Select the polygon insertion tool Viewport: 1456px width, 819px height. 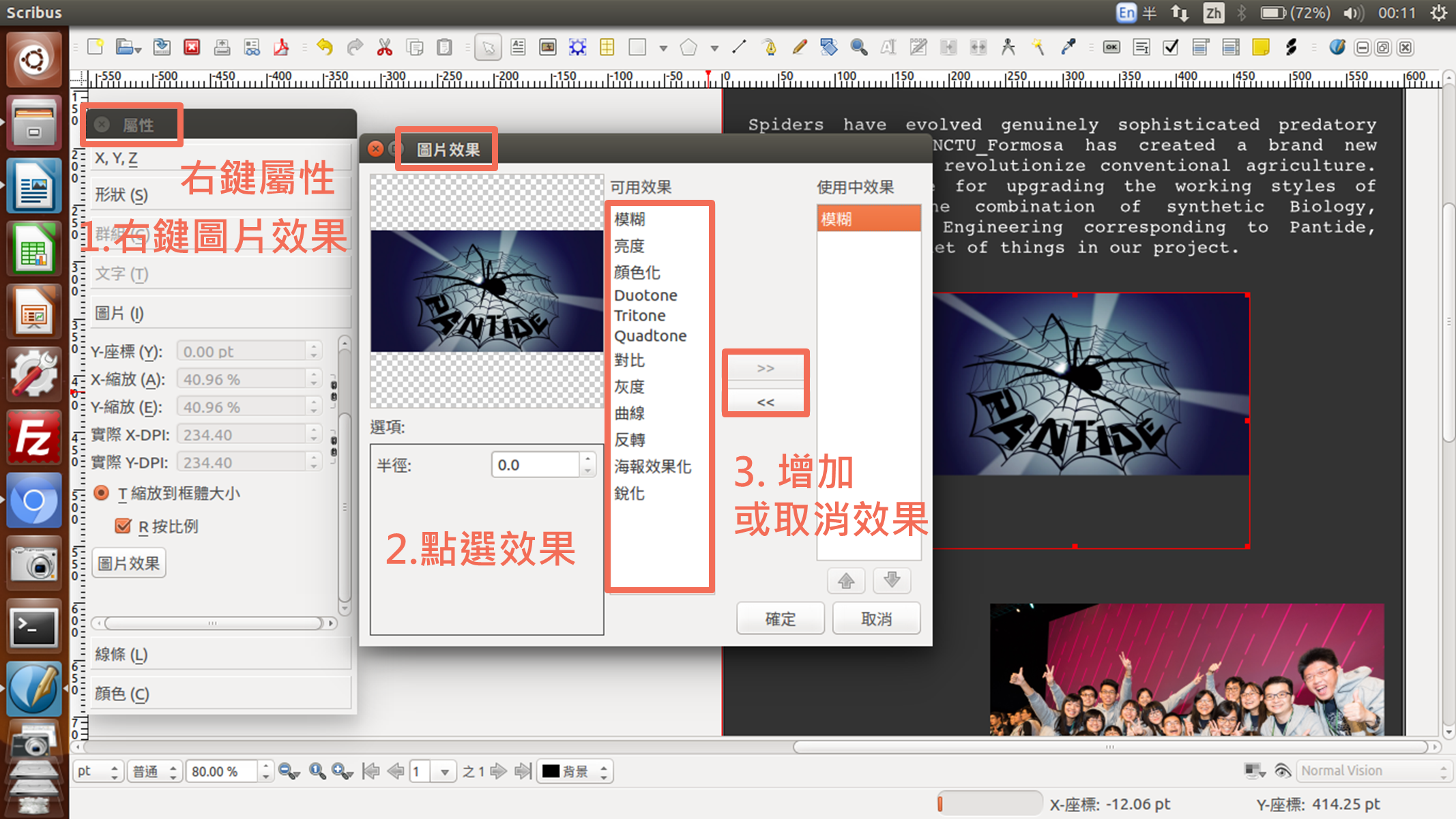pos(688,47)
